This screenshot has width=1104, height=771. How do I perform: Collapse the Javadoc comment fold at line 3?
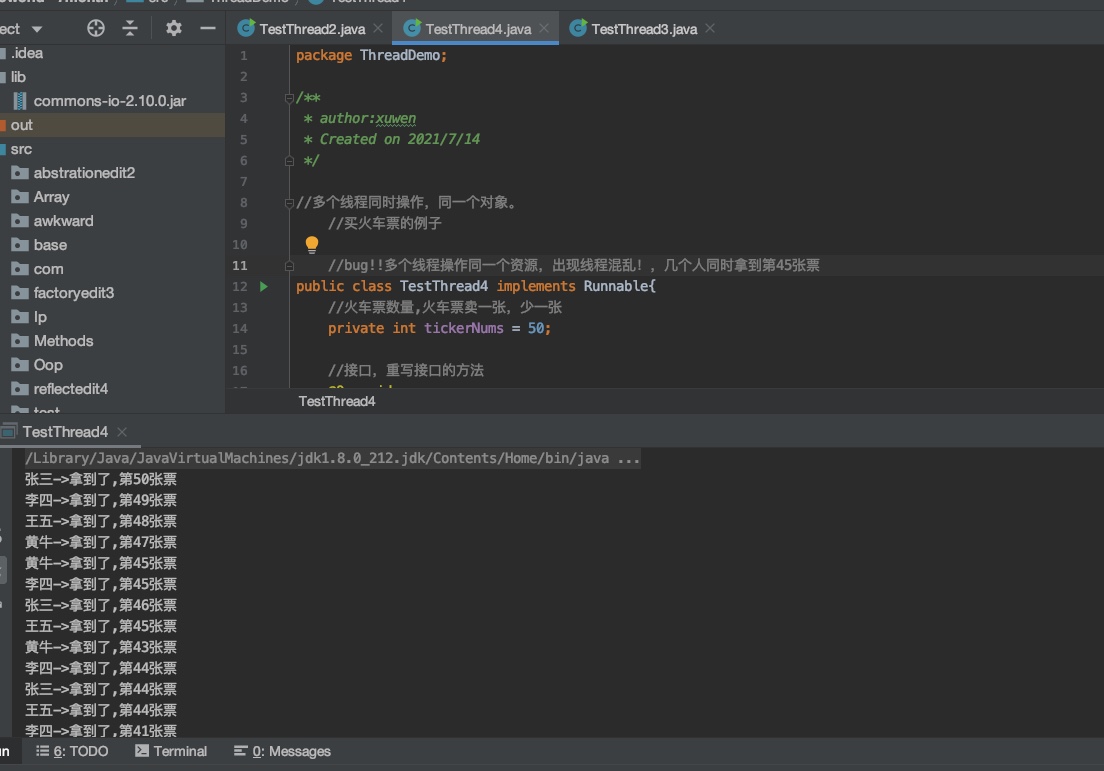tap(289, 98)
